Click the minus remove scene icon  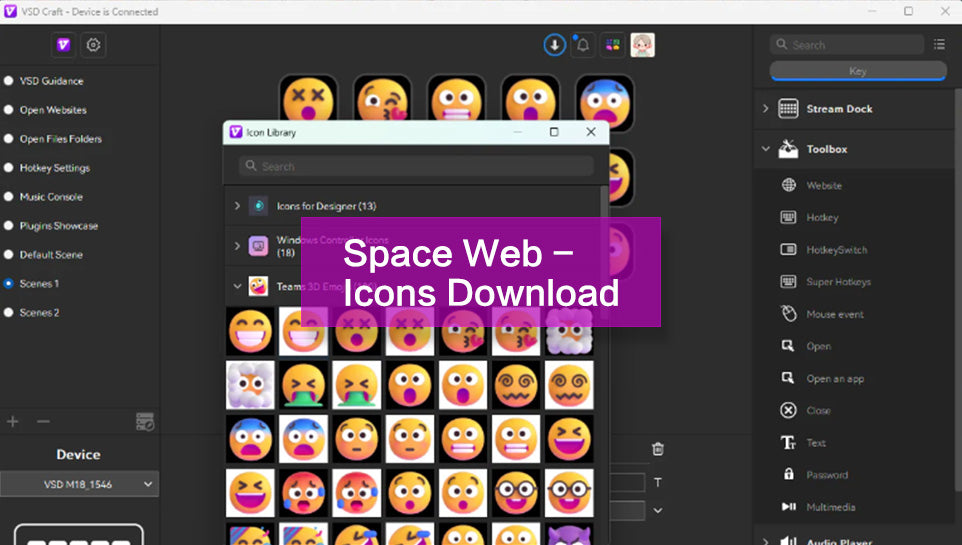point(43,422)
